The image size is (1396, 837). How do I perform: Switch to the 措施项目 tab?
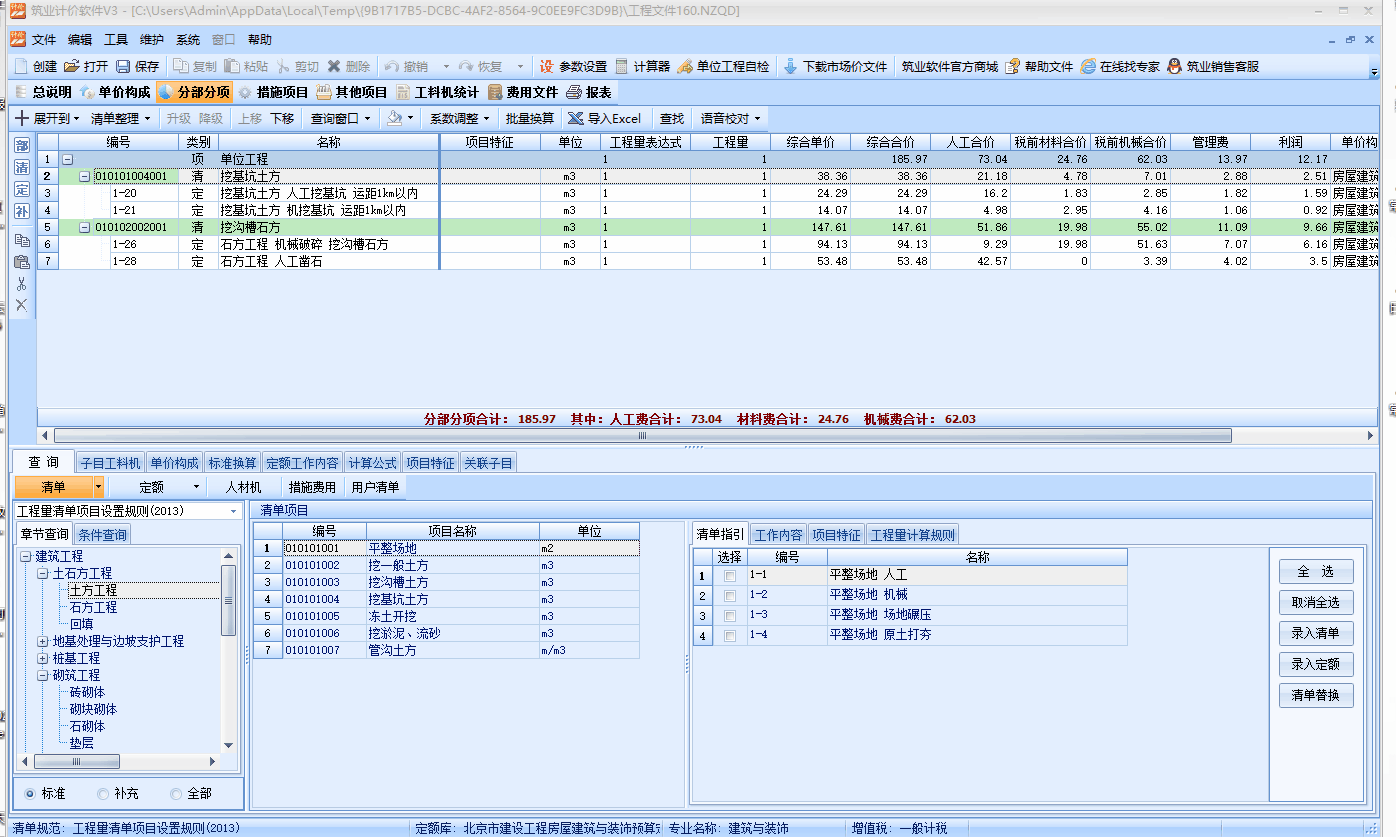272,92
